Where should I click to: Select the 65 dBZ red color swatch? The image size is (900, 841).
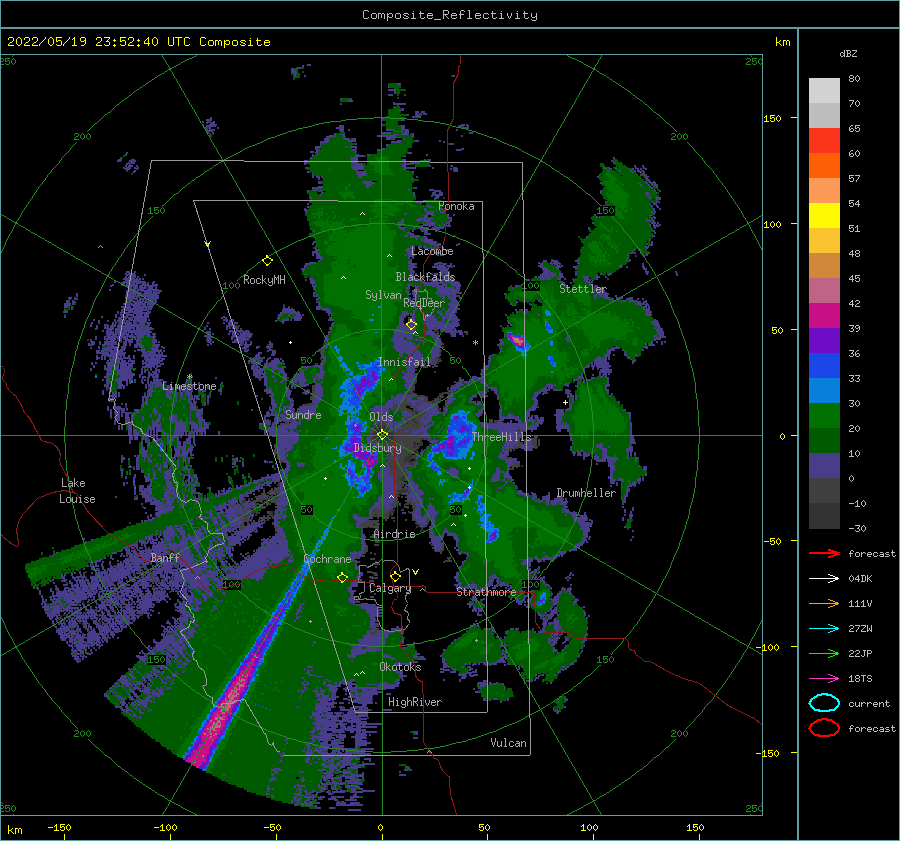(x=824, y=141)
